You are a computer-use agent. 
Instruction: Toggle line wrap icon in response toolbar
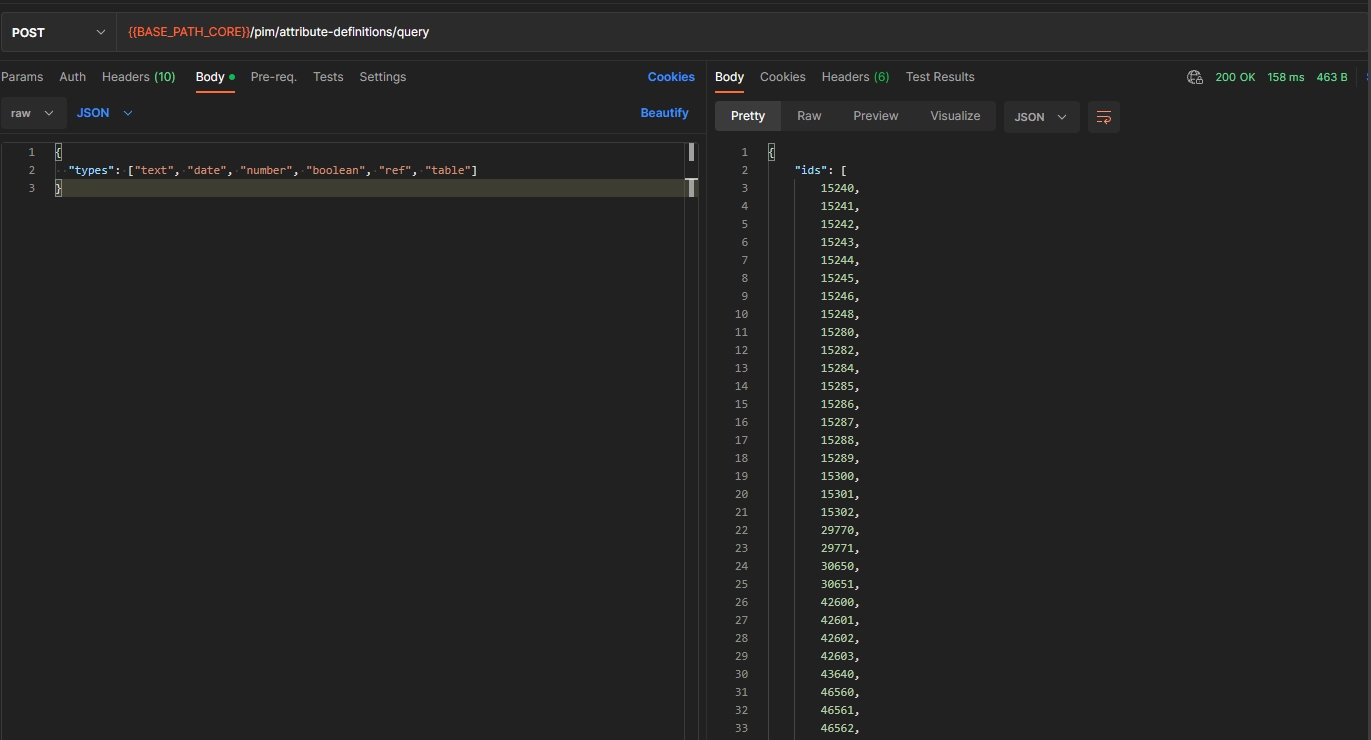click(1104, 117)
